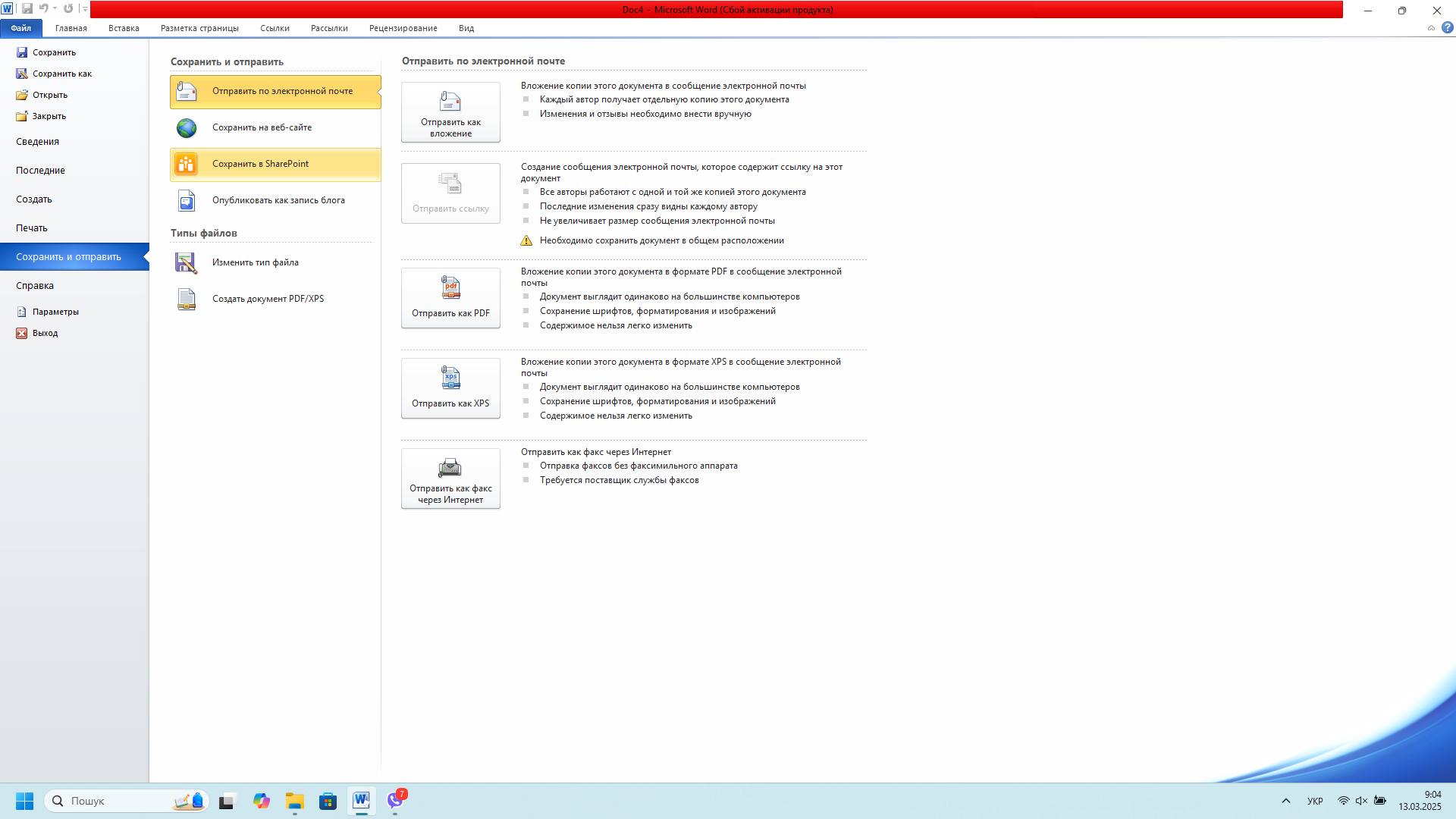The width and height of the screenshot is (1456, 819).
Task: Switch to the Вставка ribbon tab
Action: coord(124,28)
